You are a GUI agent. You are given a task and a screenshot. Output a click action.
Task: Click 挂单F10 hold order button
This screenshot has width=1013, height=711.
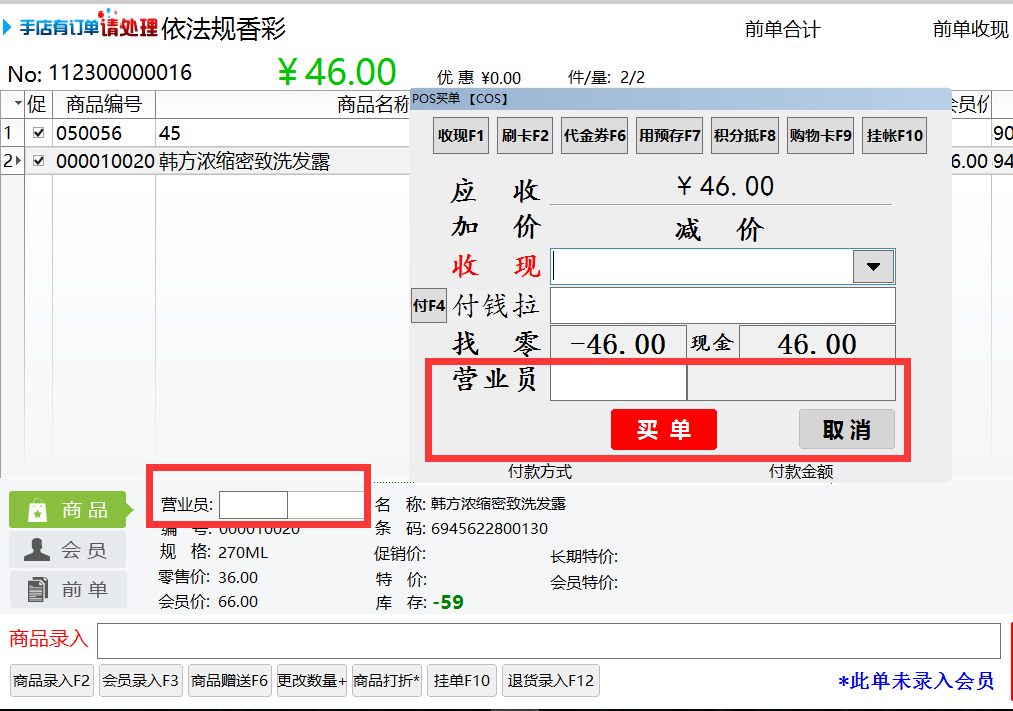tap(462, 681)
